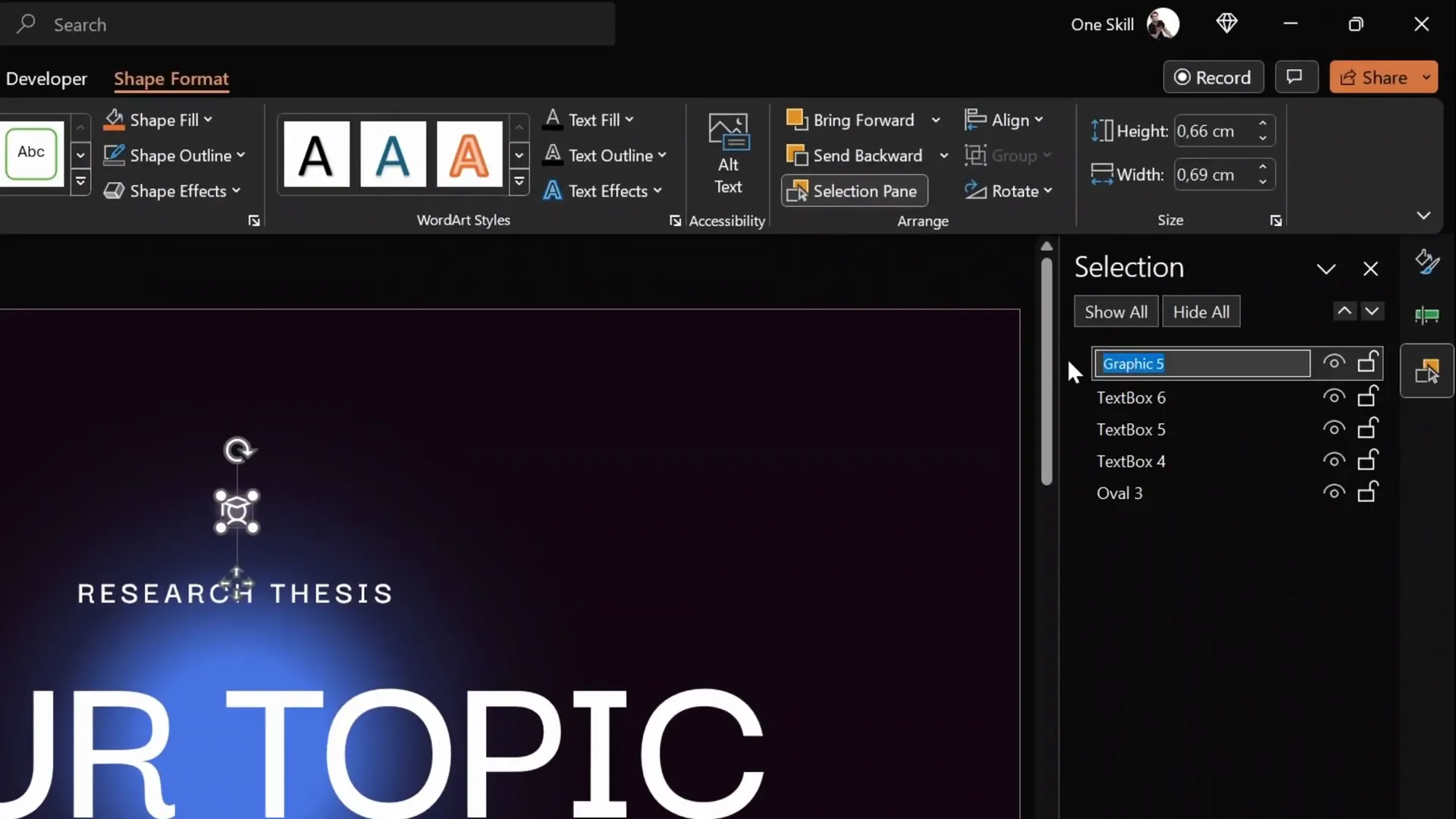1456x819 pixels.
Task: Select Oval 3 in the Selection list
Action: point(1119,493)
